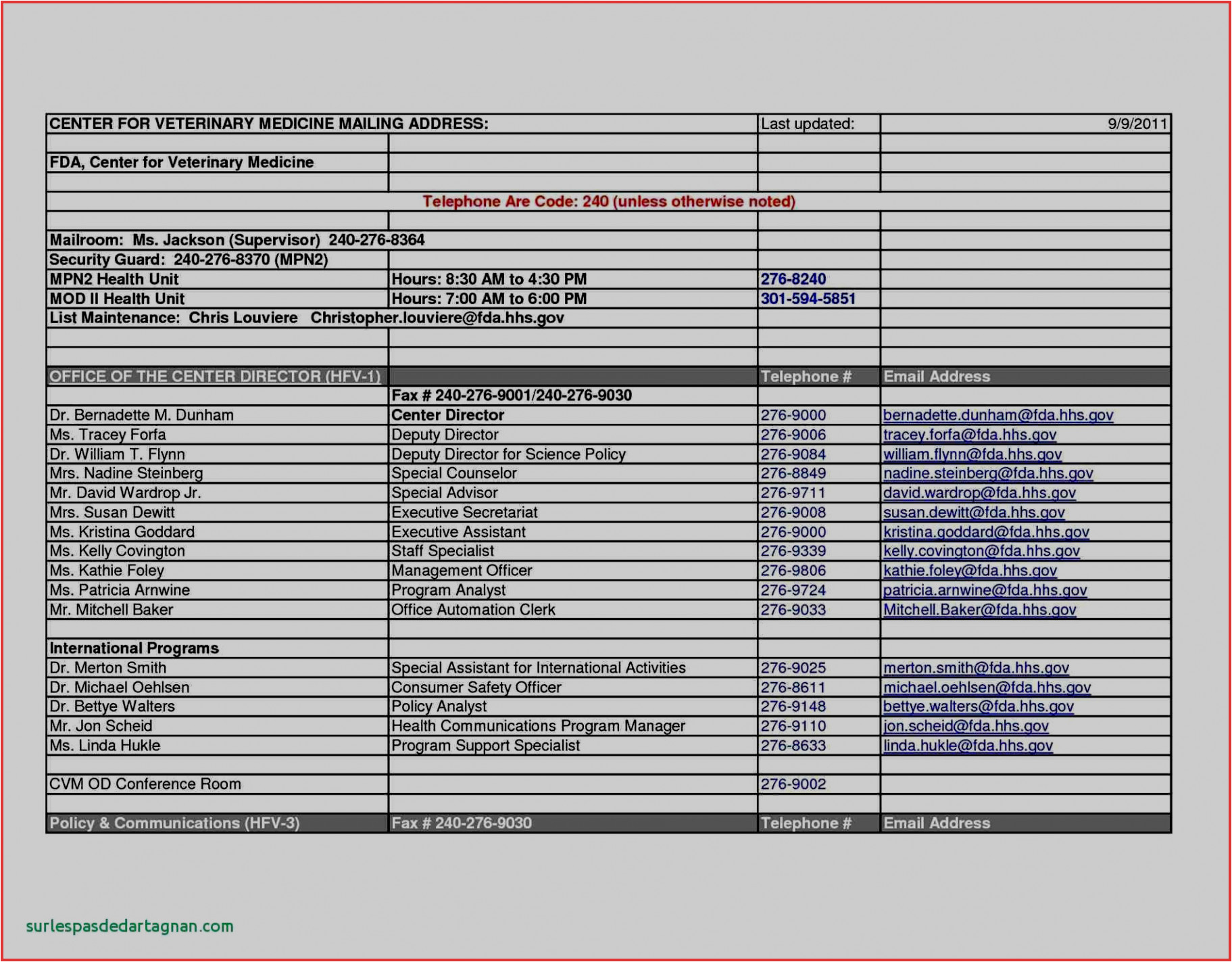Image resolution: width=1232 pixels, height=962 pixels.
Task: Select MPN2 Health Unit phone 276-8240
Action: point(793,279)
